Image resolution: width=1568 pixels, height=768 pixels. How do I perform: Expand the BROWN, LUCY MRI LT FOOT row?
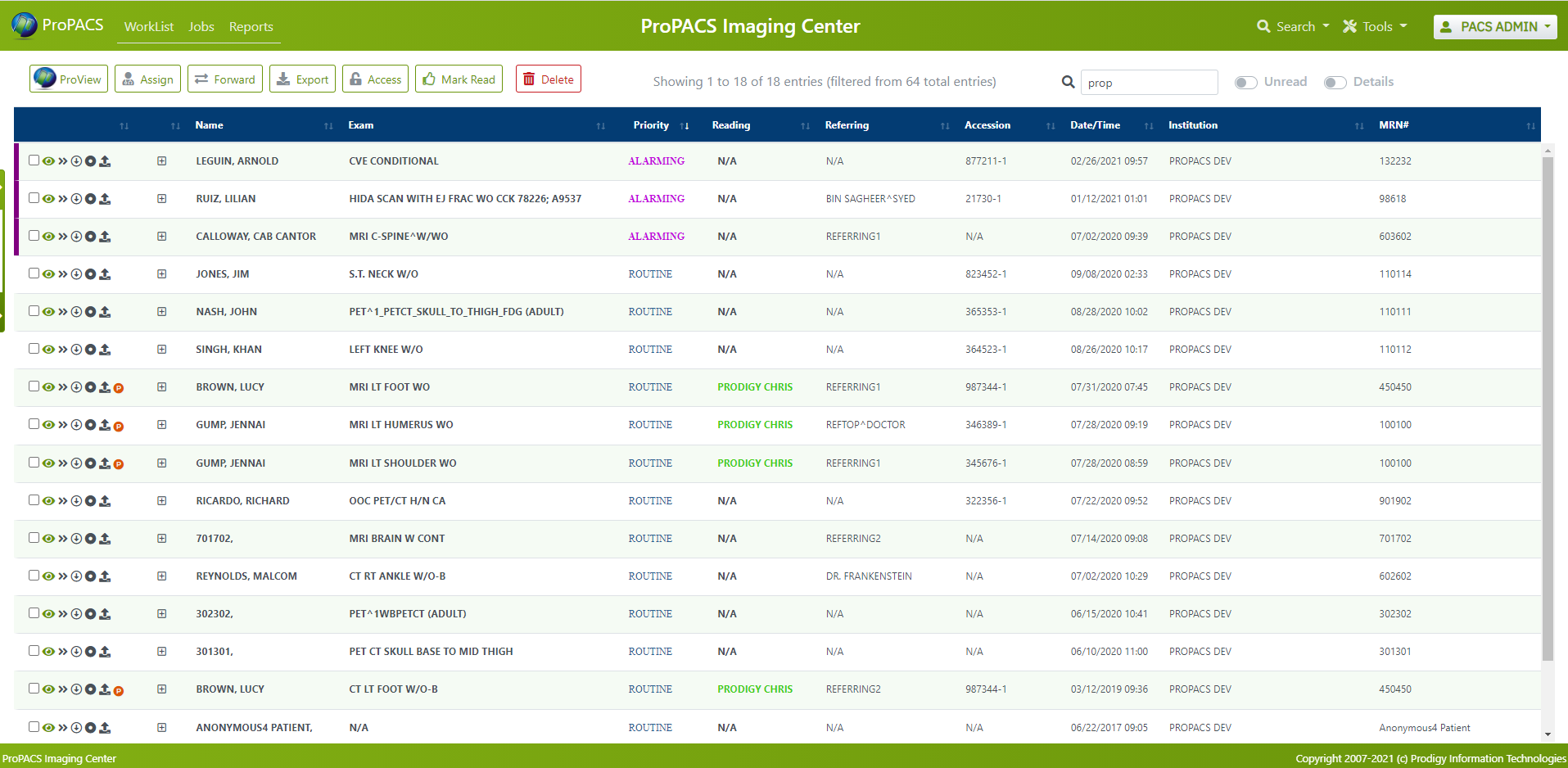pos(162,387)
